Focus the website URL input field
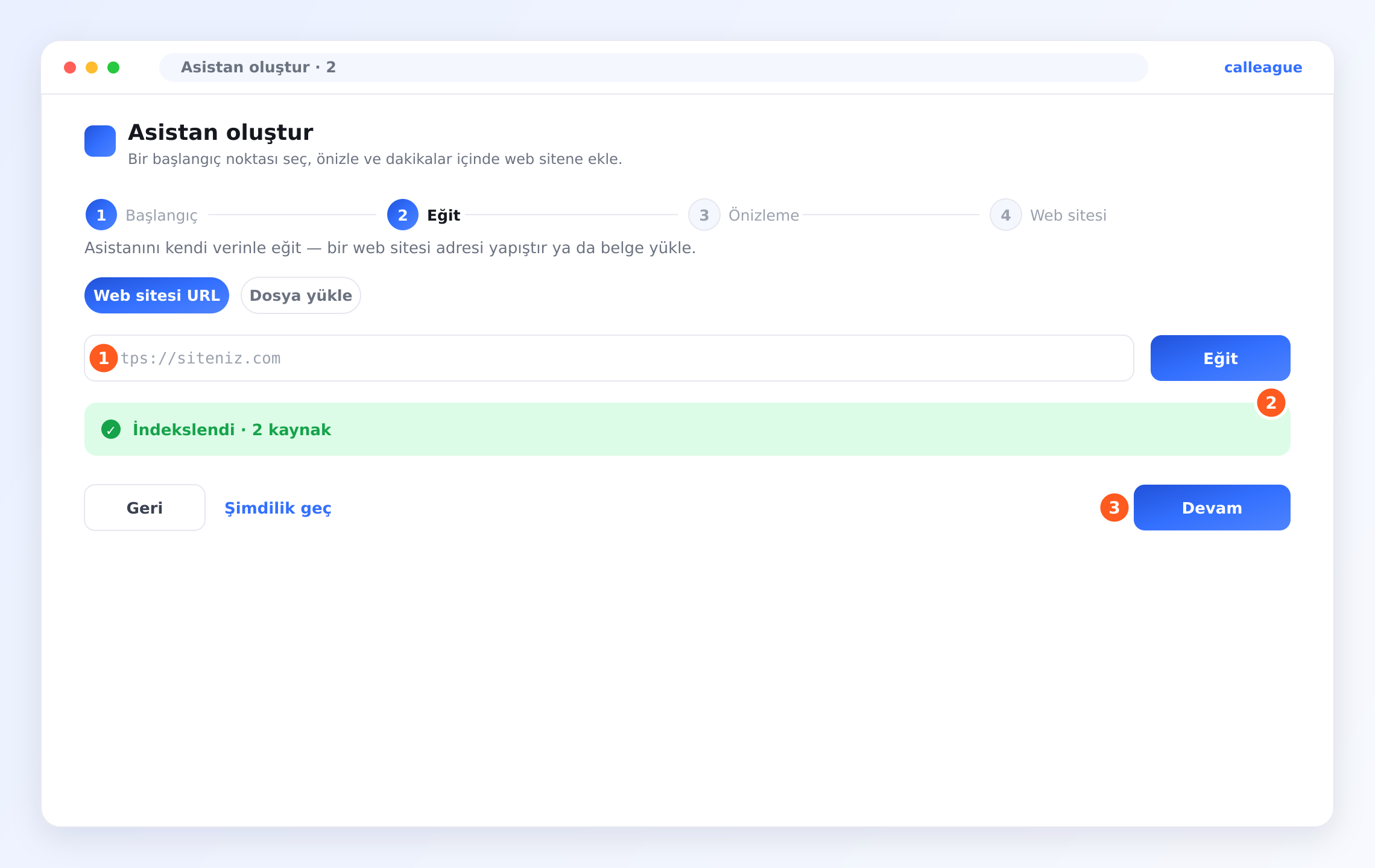The height and width of the screenshot is (868, 1375). [x=609, y=358]
